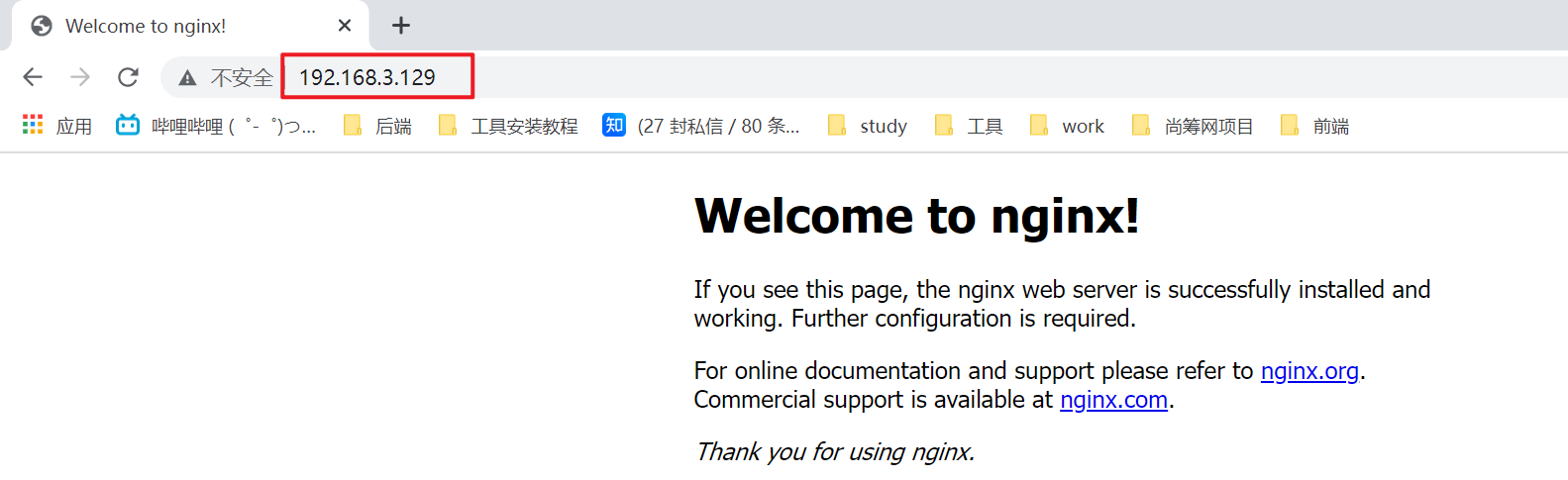Follow the nginx.org link

(x=1309, y=371)
